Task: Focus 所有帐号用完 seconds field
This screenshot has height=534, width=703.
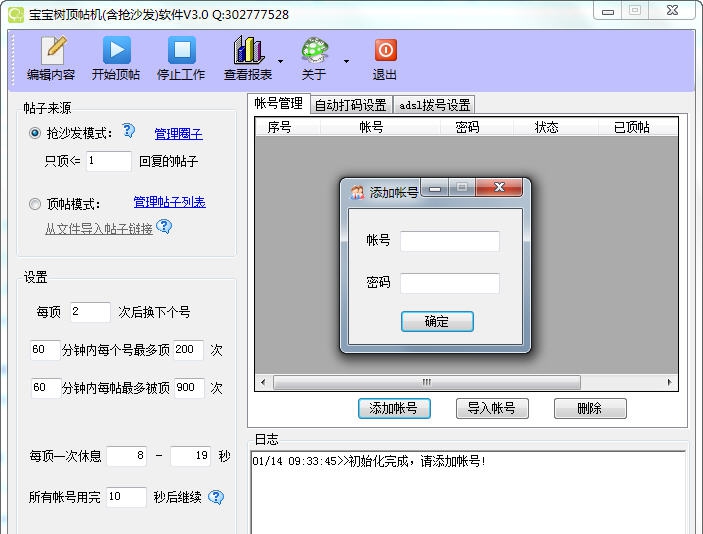Action: (x=126, y=497)
